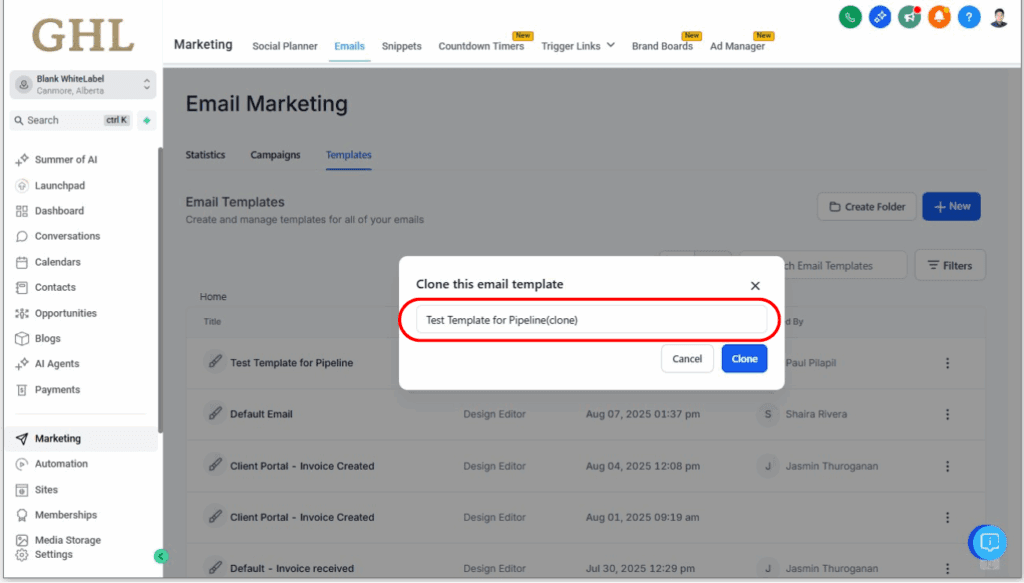
Task: Click the template name input field
Action: point(591,320)
